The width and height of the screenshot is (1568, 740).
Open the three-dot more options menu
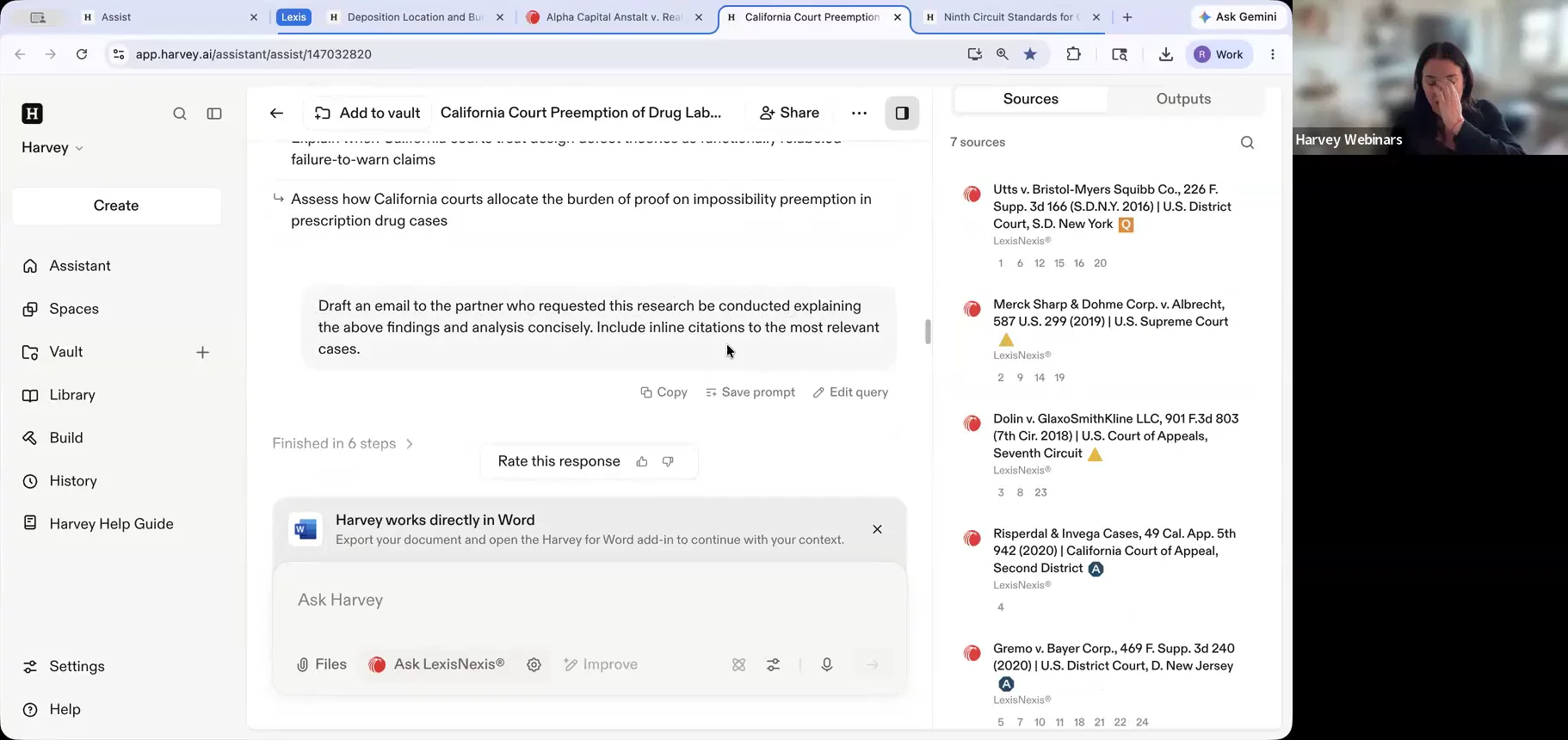859,113
